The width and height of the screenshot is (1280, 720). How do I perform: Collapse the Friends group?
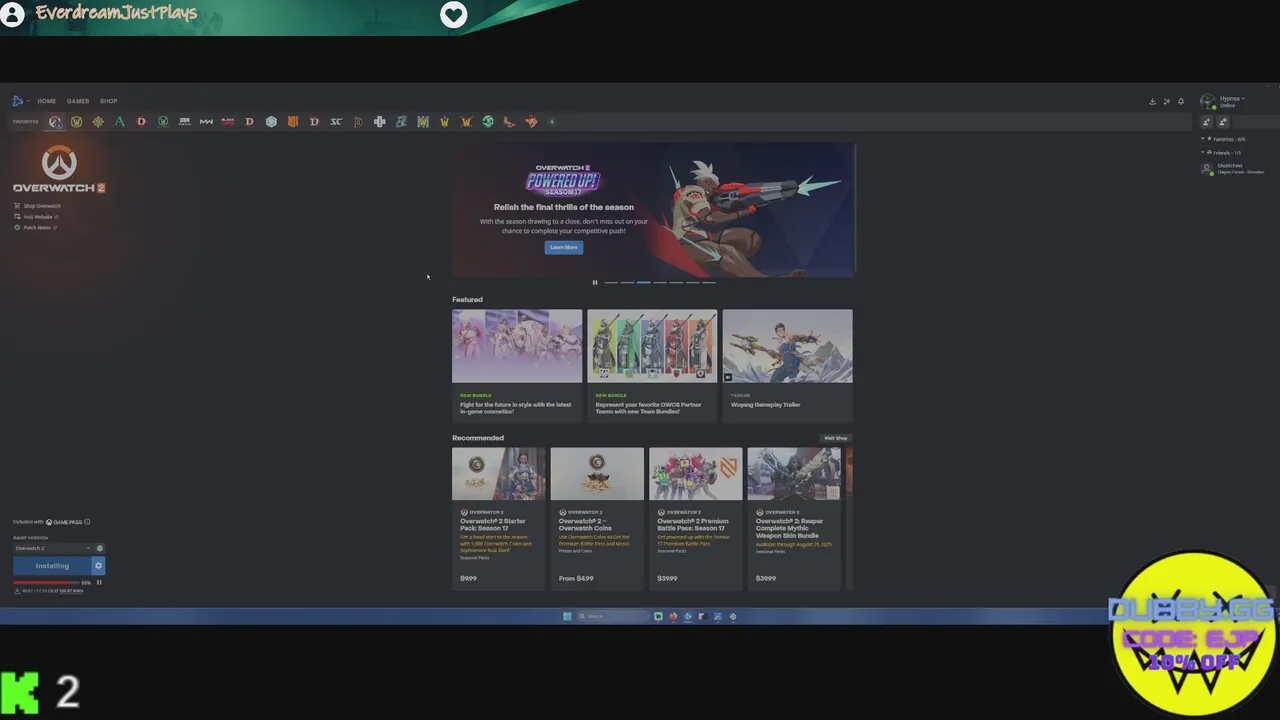click(x=1222, y=153)
